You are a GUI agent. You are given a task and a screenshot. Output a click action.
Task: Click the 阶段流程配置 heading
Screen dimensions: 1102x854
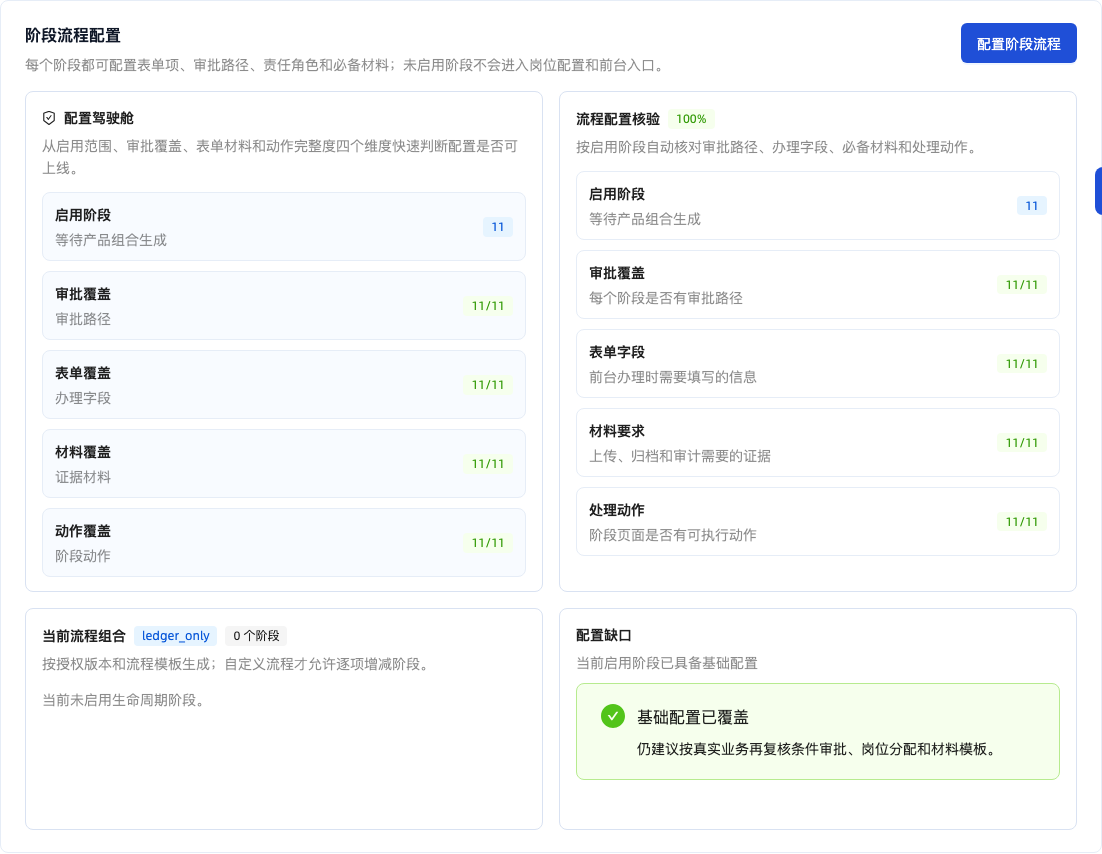point(73,35)
